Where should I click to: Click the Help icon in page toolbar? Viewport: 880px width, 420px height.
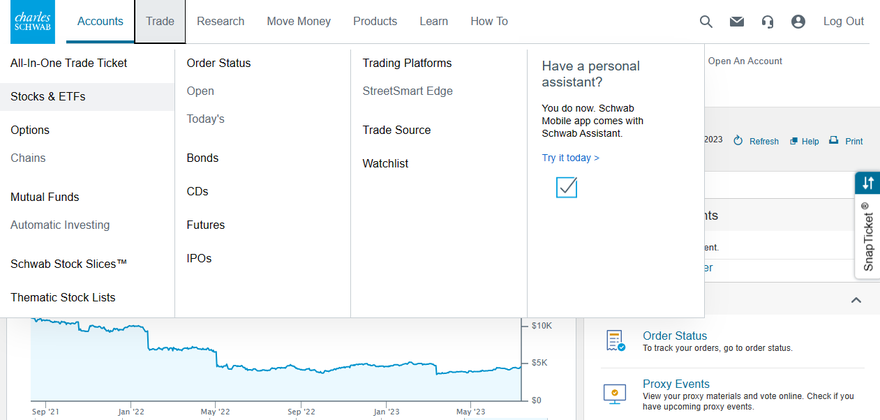794,141
